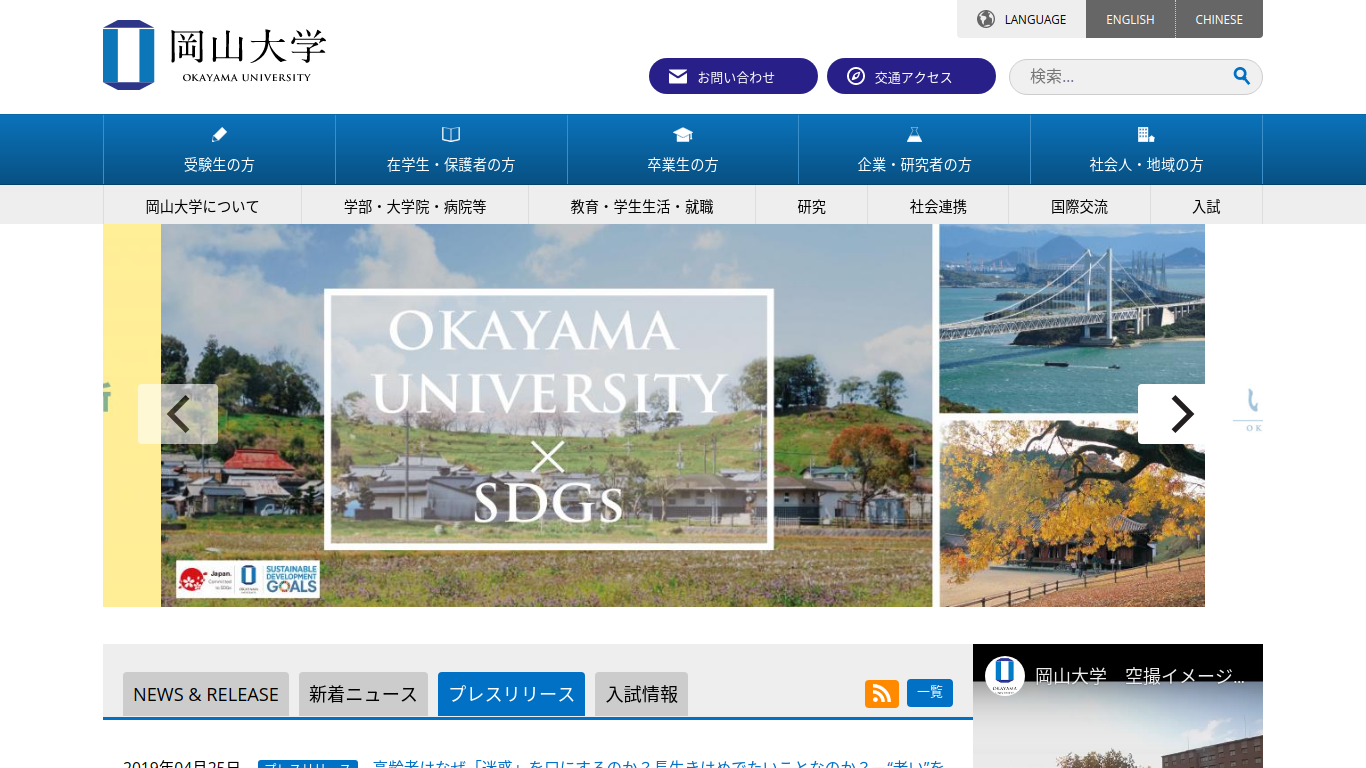This screenshot has height=768, width=1366.
Task: Click the book icon above 在学生・保護者の方
Action: click(x=451, y=135)
